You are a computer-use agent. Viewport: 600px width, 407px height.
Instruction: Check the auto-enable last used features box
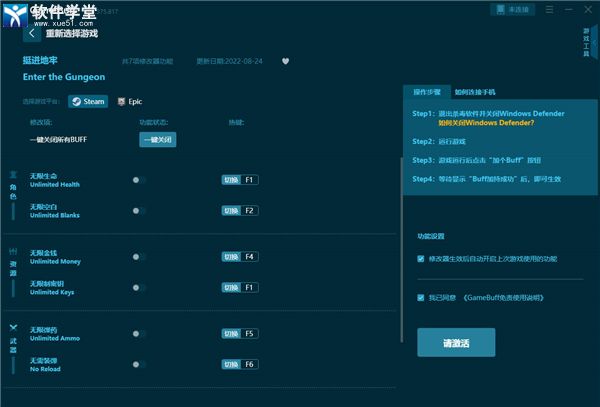click(421, 258)
